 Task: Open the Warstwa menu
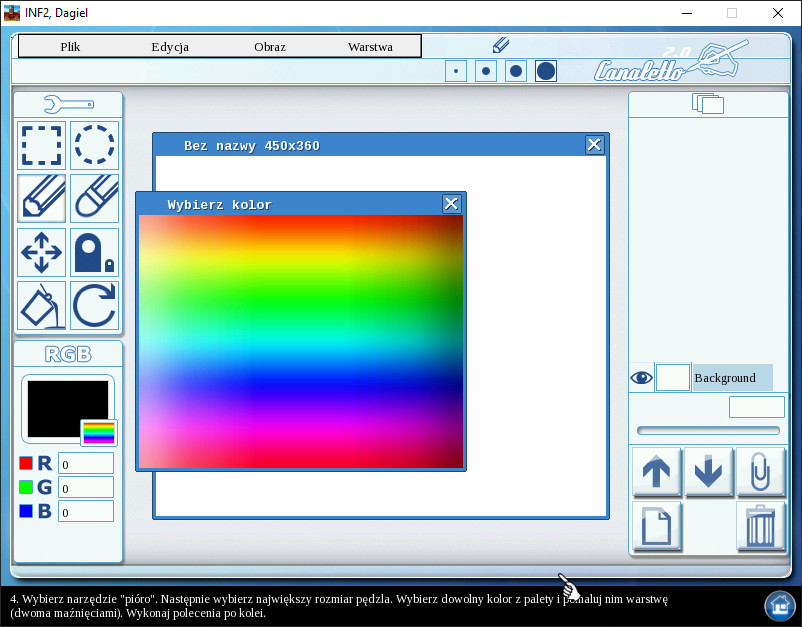coord(370,46)
